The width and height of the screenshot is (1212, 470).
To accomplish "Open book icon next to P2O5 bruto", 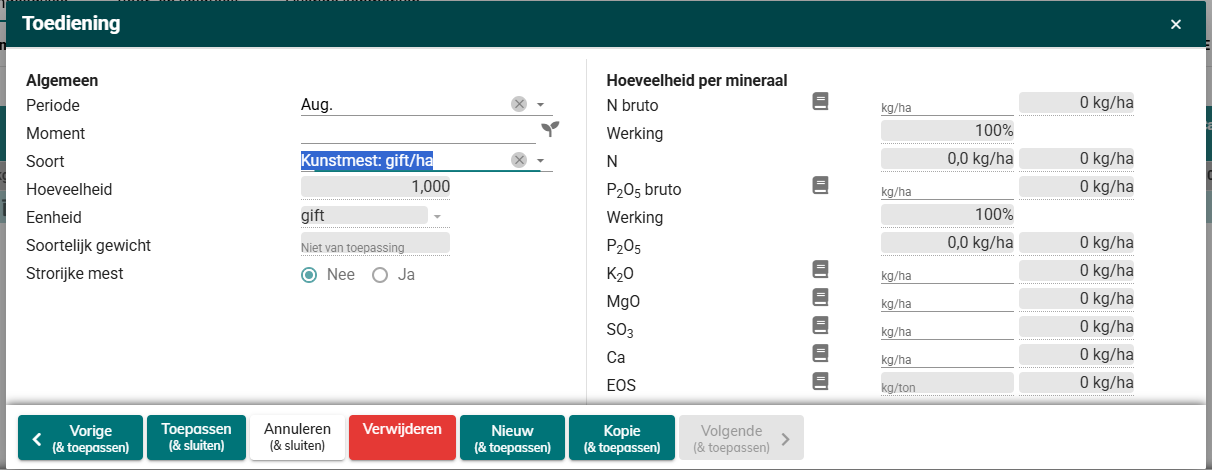I will (x=821, y=184).
